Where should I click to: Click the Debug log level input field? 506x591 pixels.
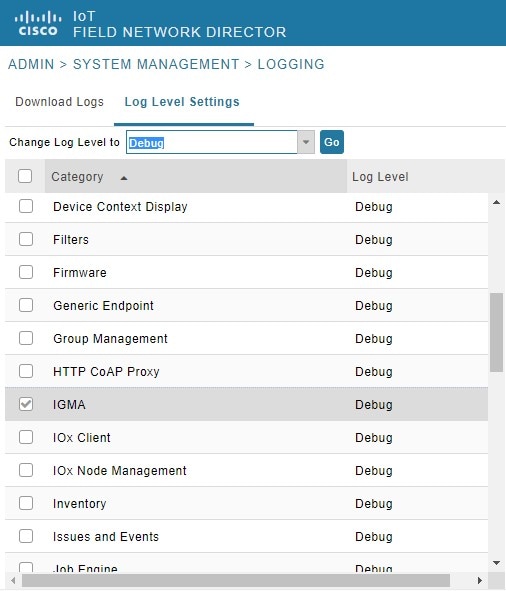tap(212, 142)
